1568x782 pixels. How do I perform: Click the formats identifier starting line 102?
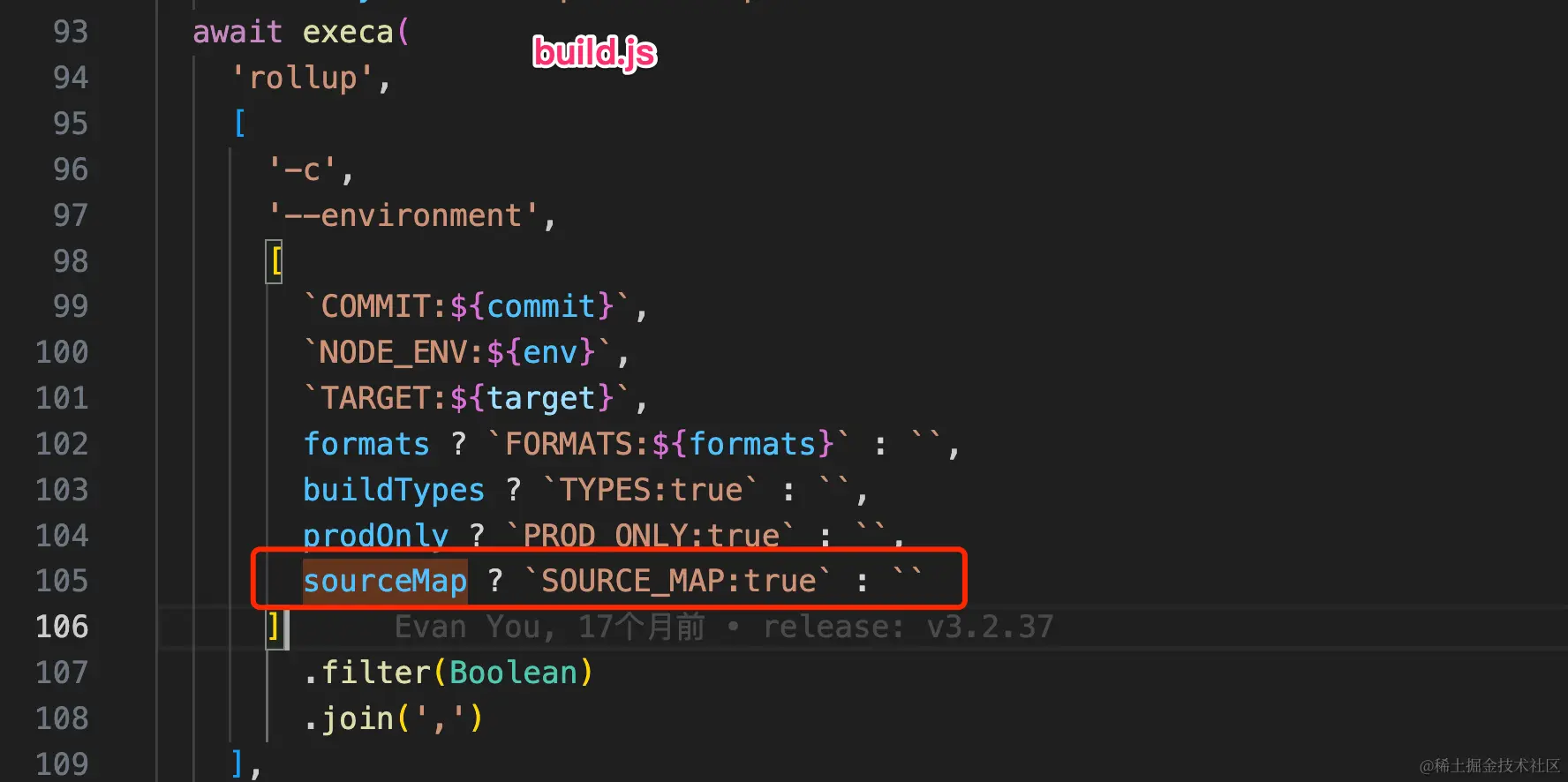(x=366, y=444)
